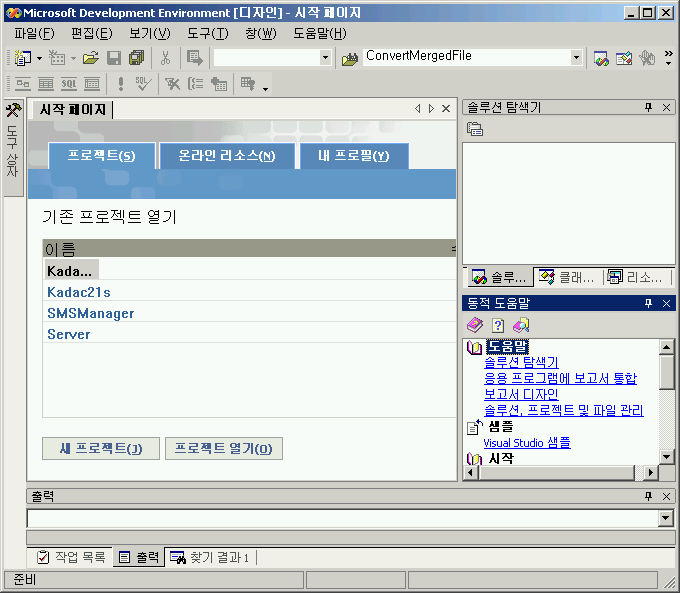Open the 보고서 디자인 help link
Screen dimensions: 680x593
(521, 394)
